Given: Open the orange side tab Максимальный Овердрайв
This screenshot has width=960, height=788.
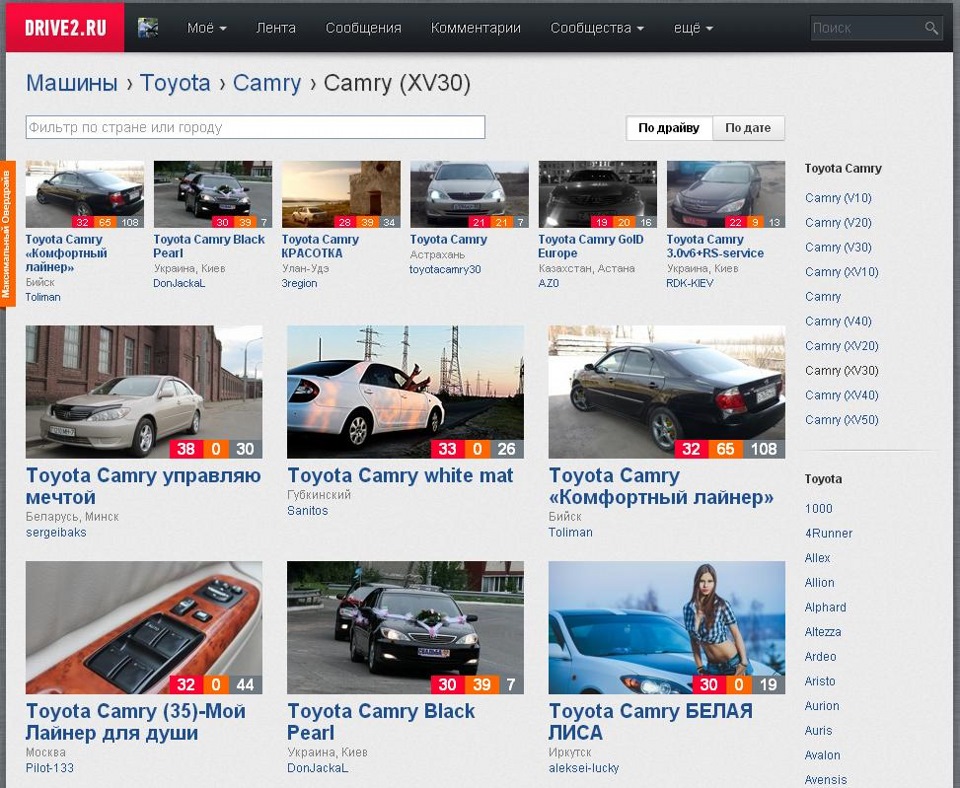Looking at the screenshot, I should coord(7,234).
